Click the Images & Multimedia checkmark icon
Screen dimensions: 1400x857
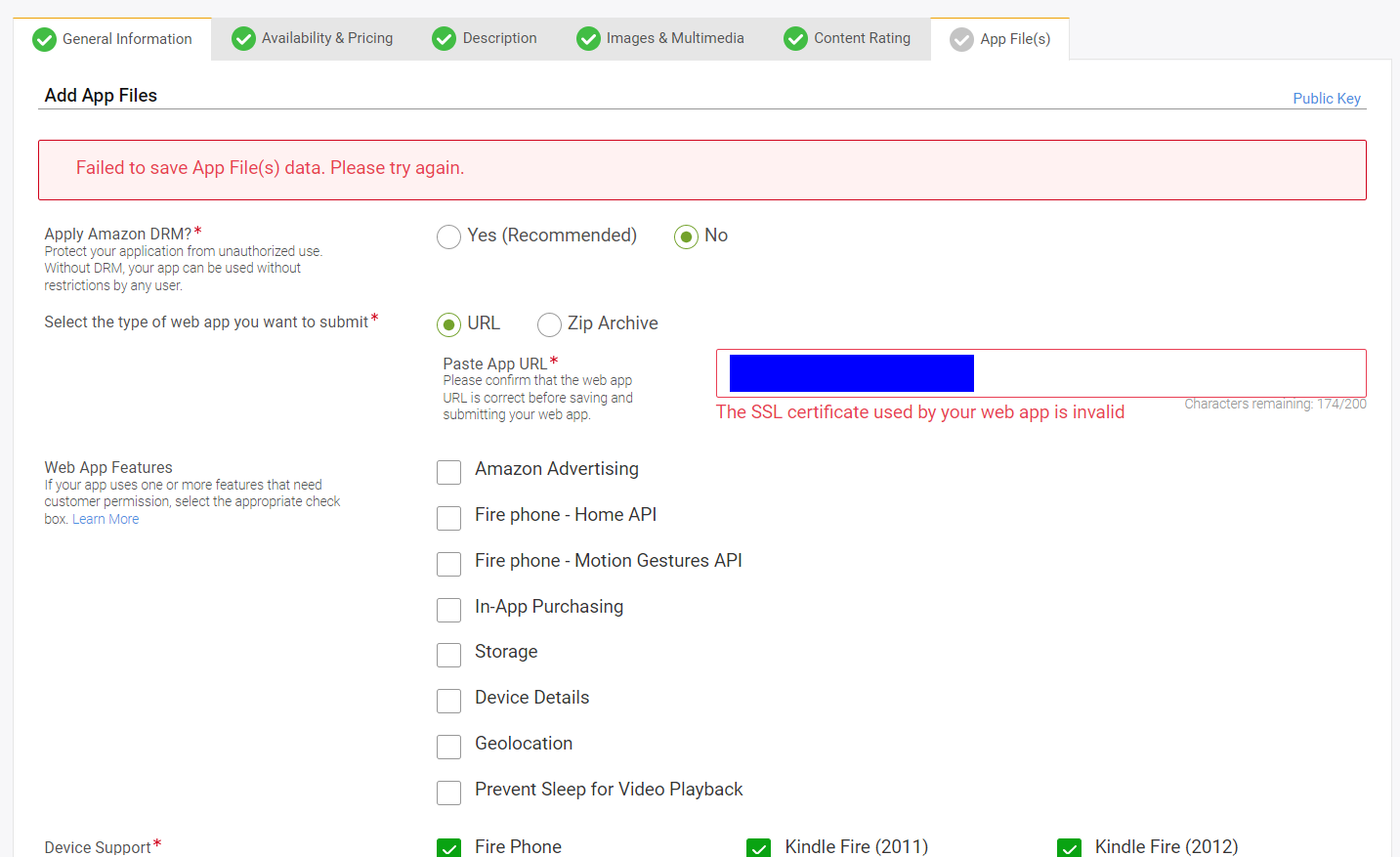(x=588, y=38)
